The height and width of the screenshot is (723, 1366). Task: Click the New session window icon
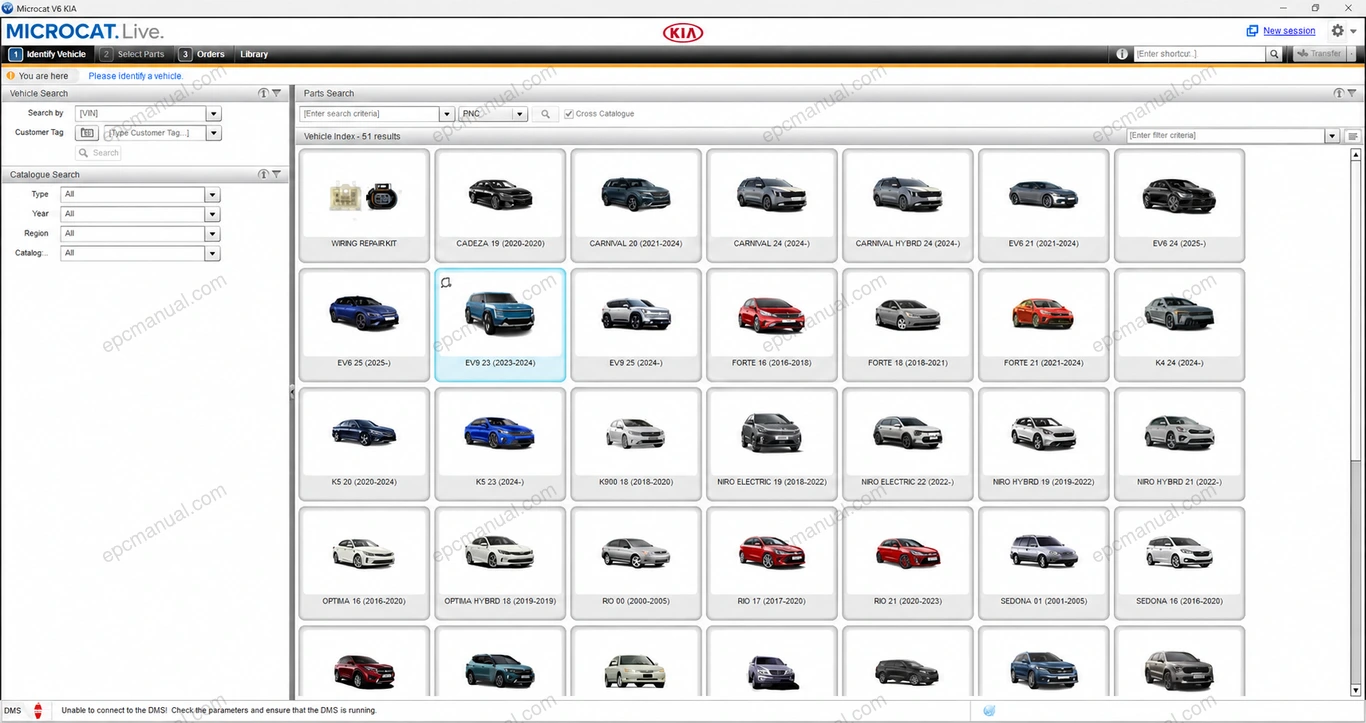(x=1252, y=31)
